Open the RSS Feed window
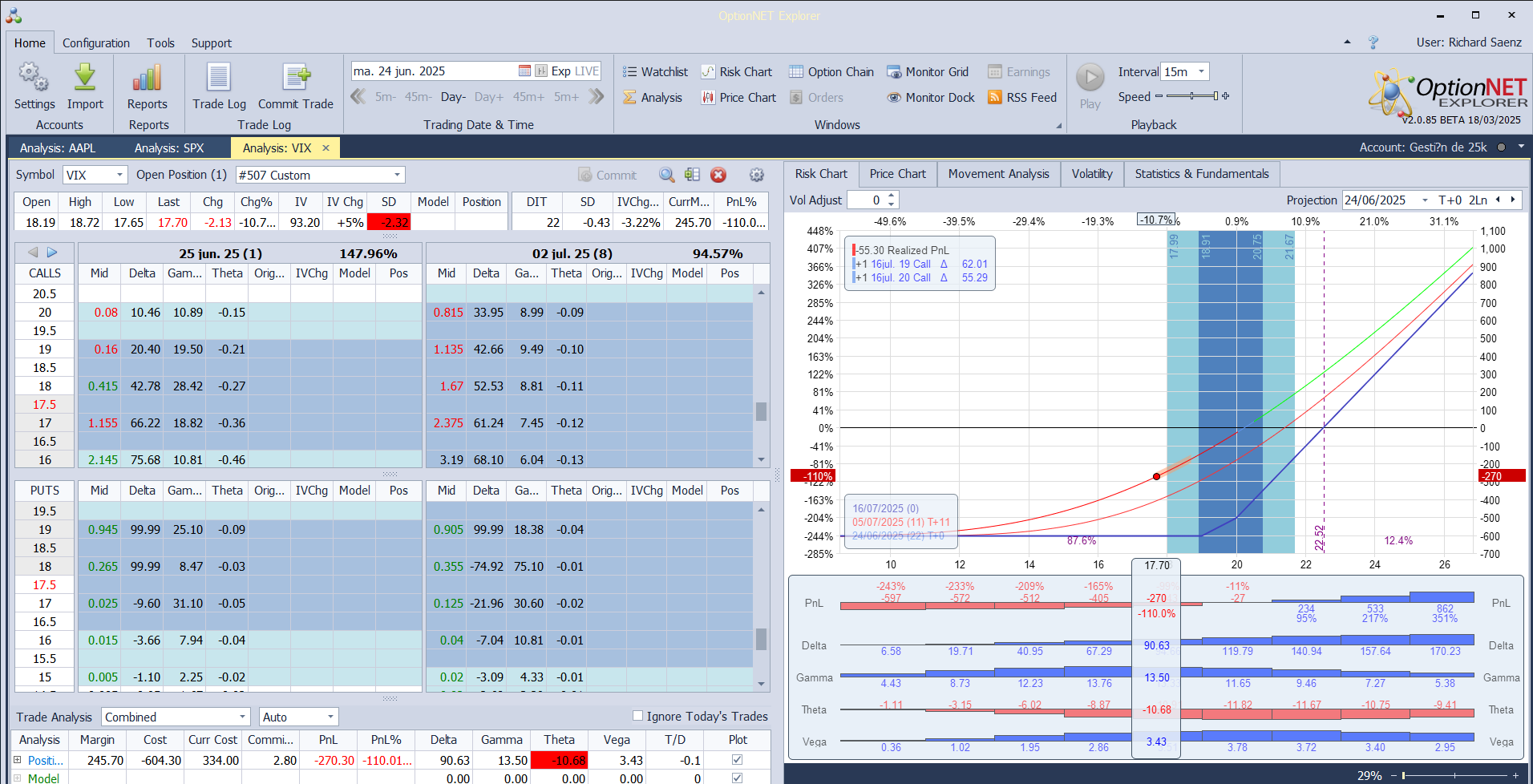1533x784 pixels. point(1022,98)
